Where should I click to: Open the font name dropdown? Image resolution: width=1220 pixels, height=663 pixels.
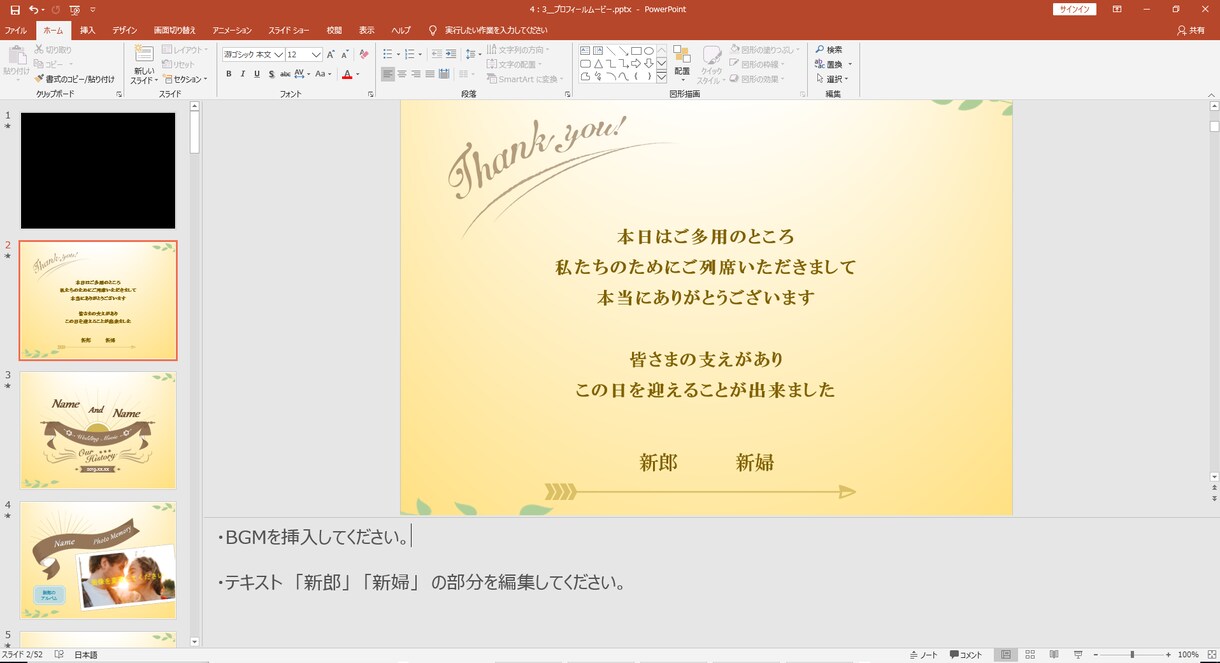point(279,54)
